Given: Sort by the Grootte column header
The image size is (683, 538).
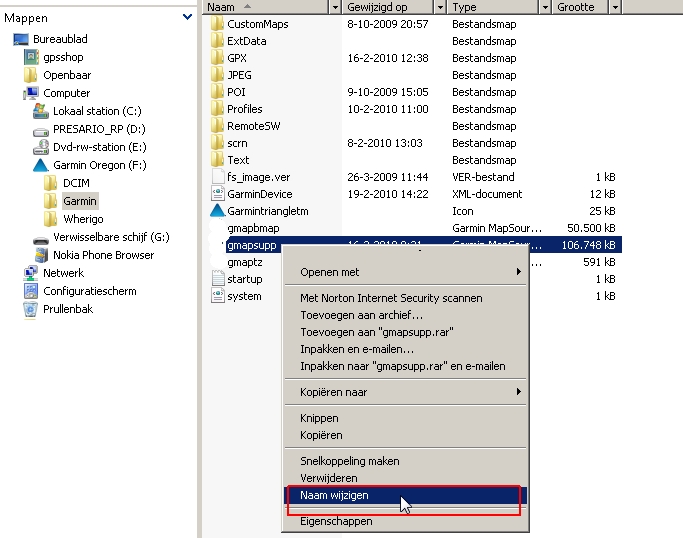Looking at the screenshot, I should (x=581, y=7).
